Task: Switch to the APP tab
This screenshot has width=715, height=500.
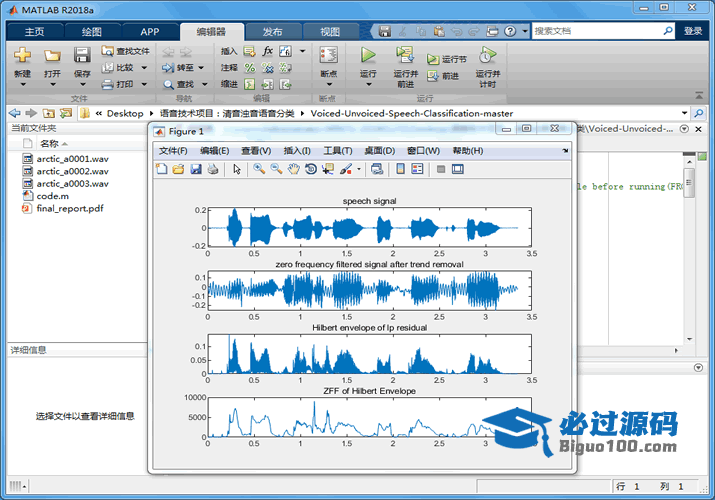Action: click(x=150, y=32)
